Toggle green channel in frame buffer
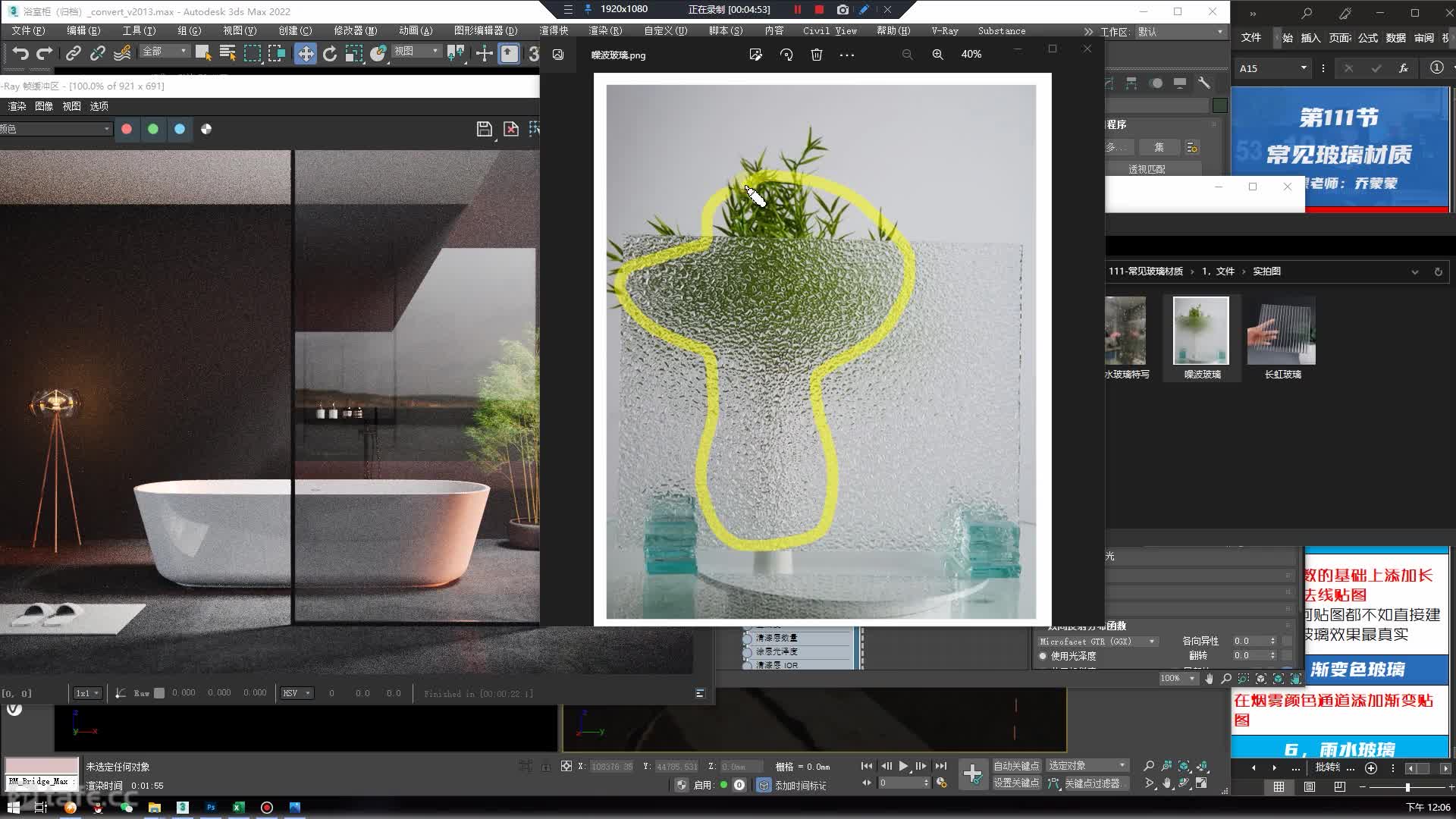Screen dimensions: 1456x819 [153, 129]
